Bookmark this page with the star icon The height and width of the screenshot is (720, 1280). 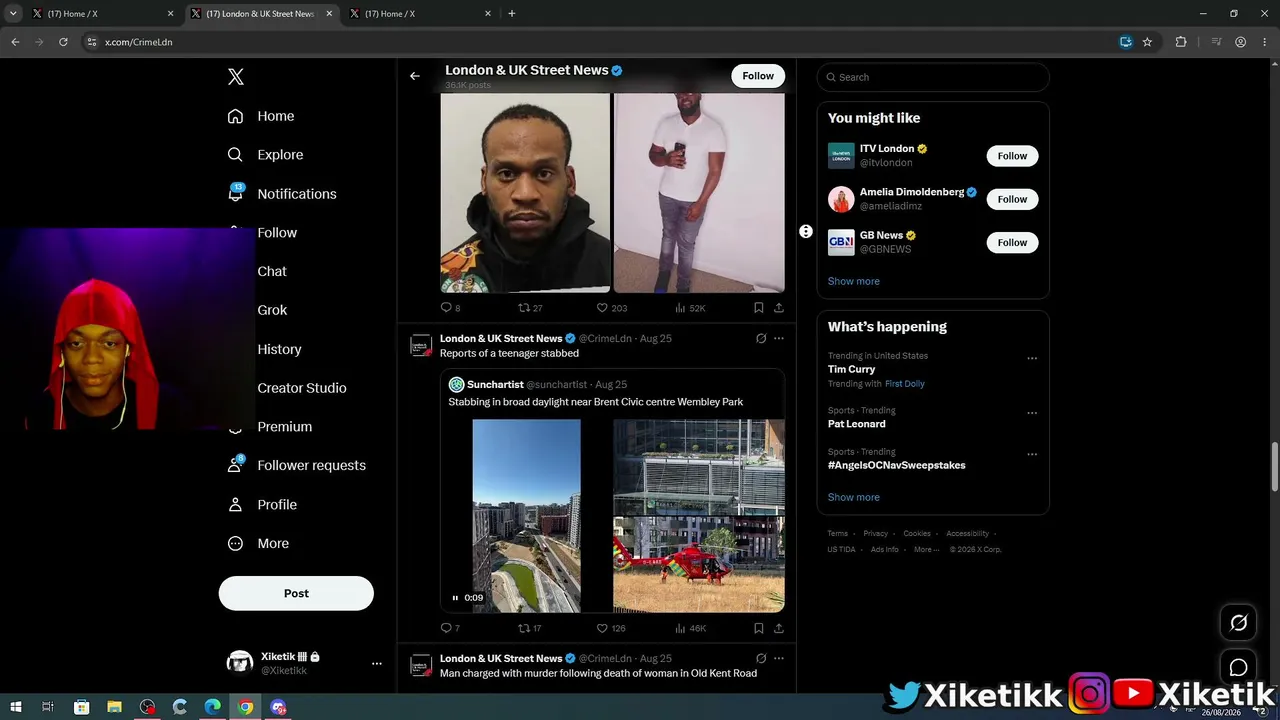[1147, 42]
